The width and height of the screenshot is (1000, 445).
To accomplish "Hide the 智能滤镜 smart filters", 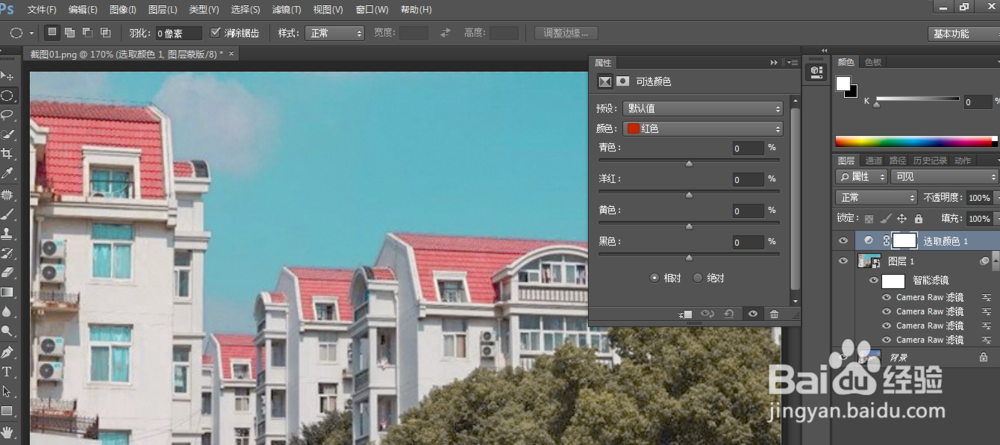I will coord(874,280).
